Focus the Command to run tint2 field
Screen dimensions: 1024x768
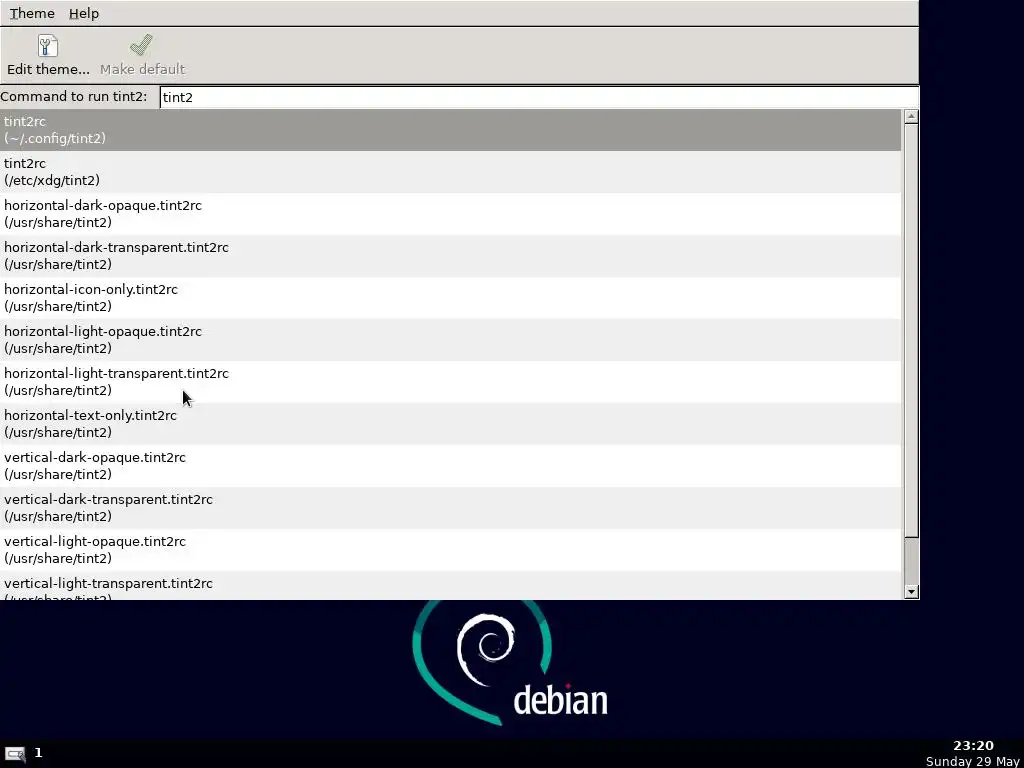point(539,97)
